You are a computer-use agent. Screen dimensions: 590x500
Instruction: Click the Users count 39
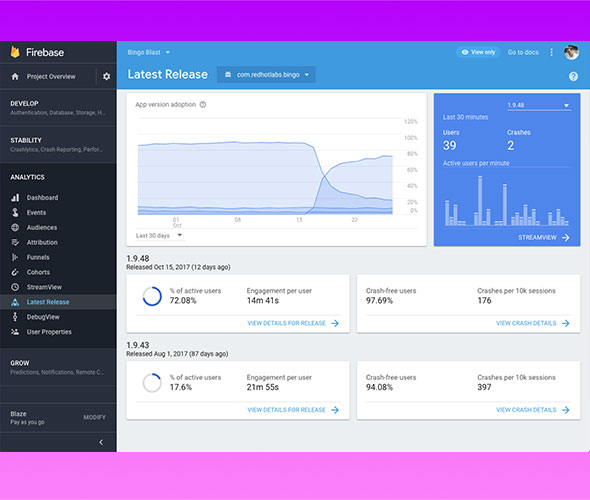[x=449, y=145]
